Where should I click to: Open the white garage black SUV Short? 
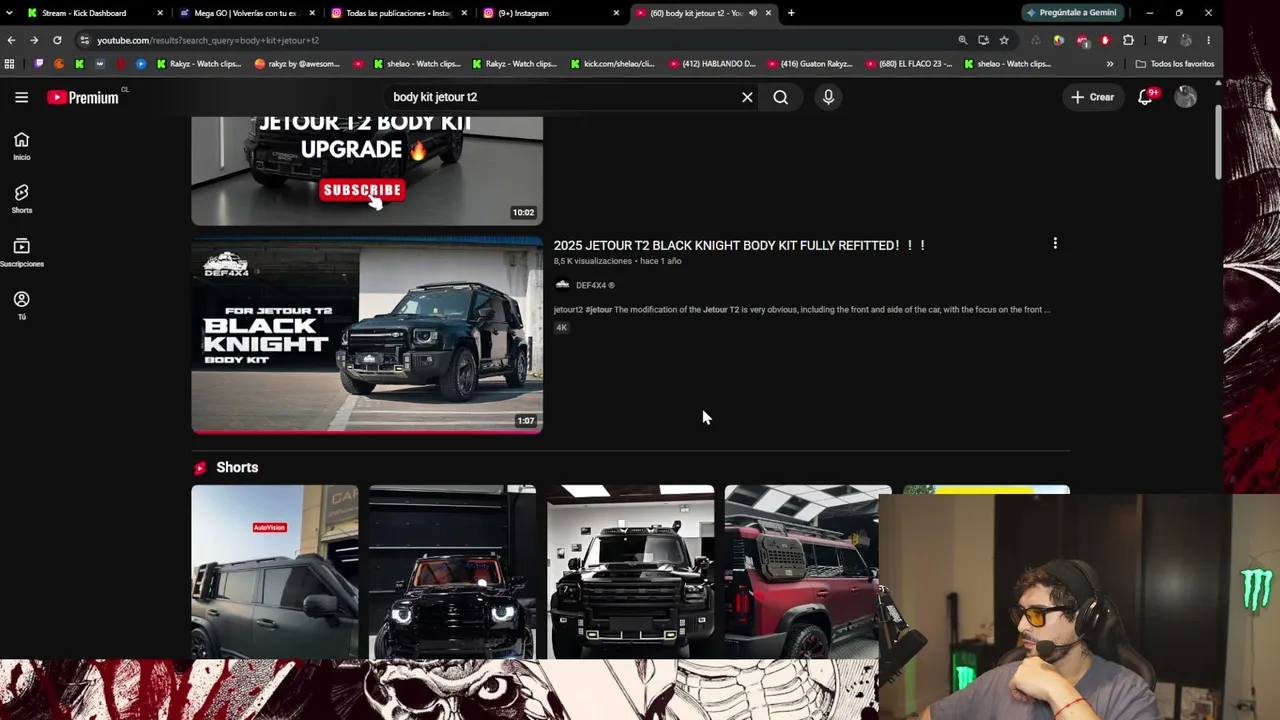(x=631, y=572)
